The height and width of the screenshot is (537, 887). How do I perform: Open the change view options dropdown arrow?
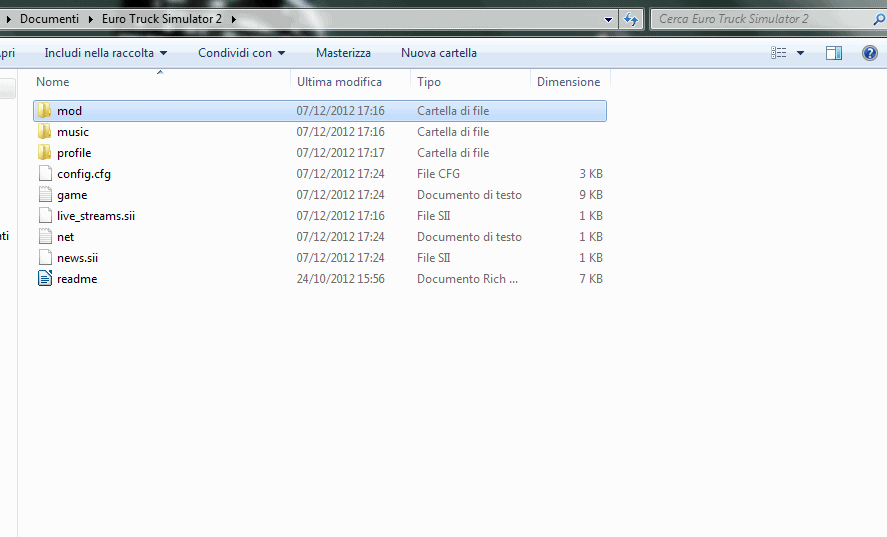tap(800, 53)
